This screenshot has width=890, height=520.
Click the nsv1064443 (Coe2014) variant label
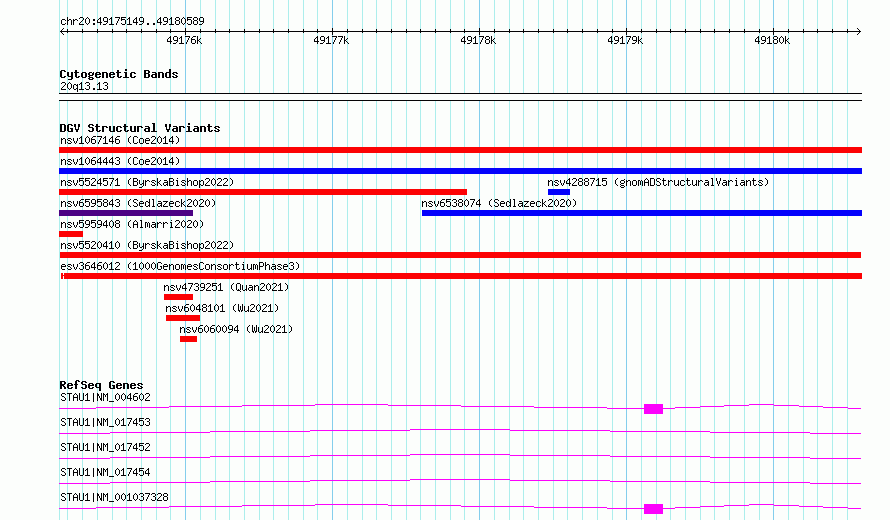pyautogui.click(x=120, y=161)
